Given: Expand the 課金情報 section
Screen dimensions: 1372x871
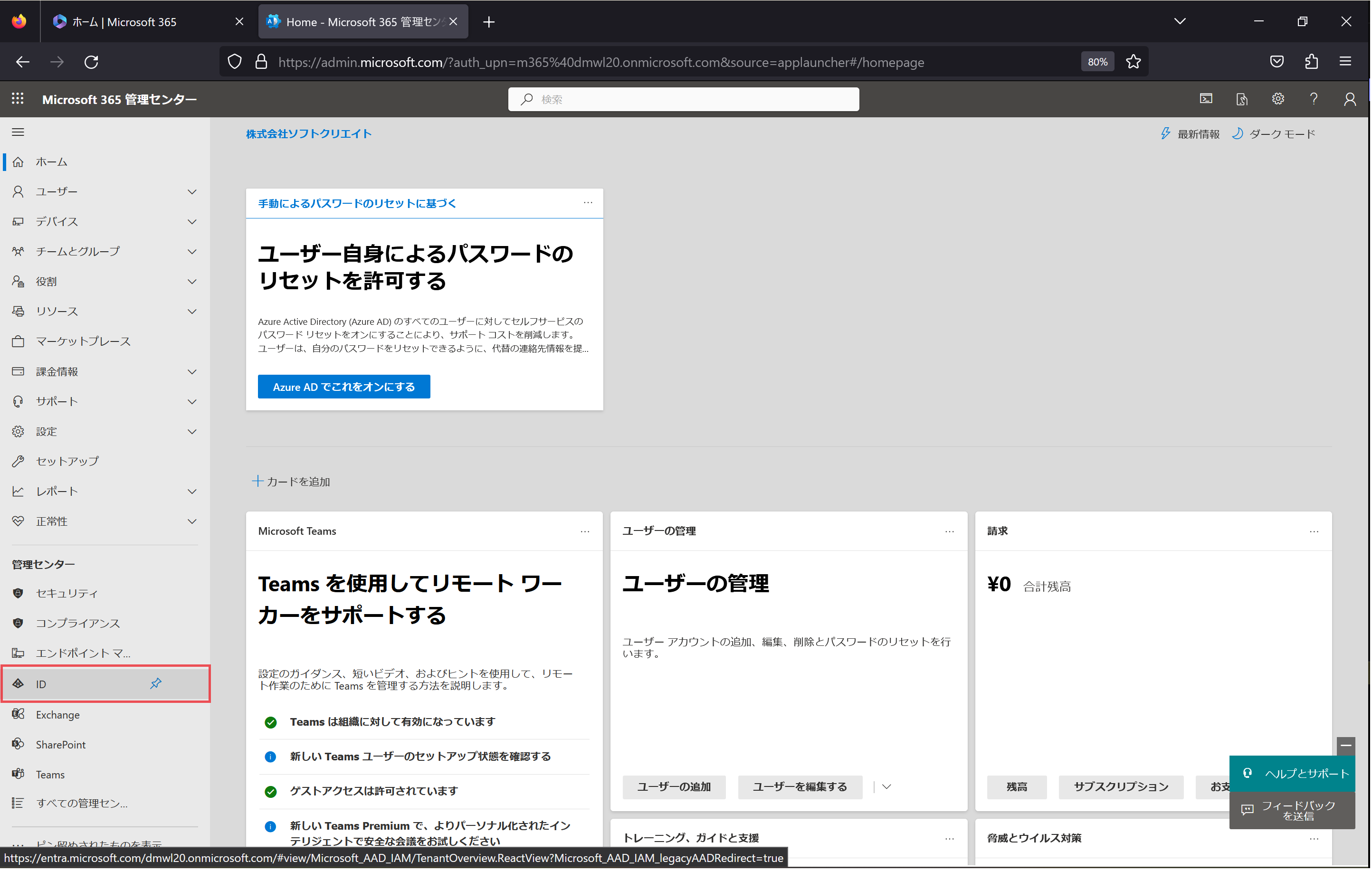Looking at the screenshot, I should tap(192, 372).
